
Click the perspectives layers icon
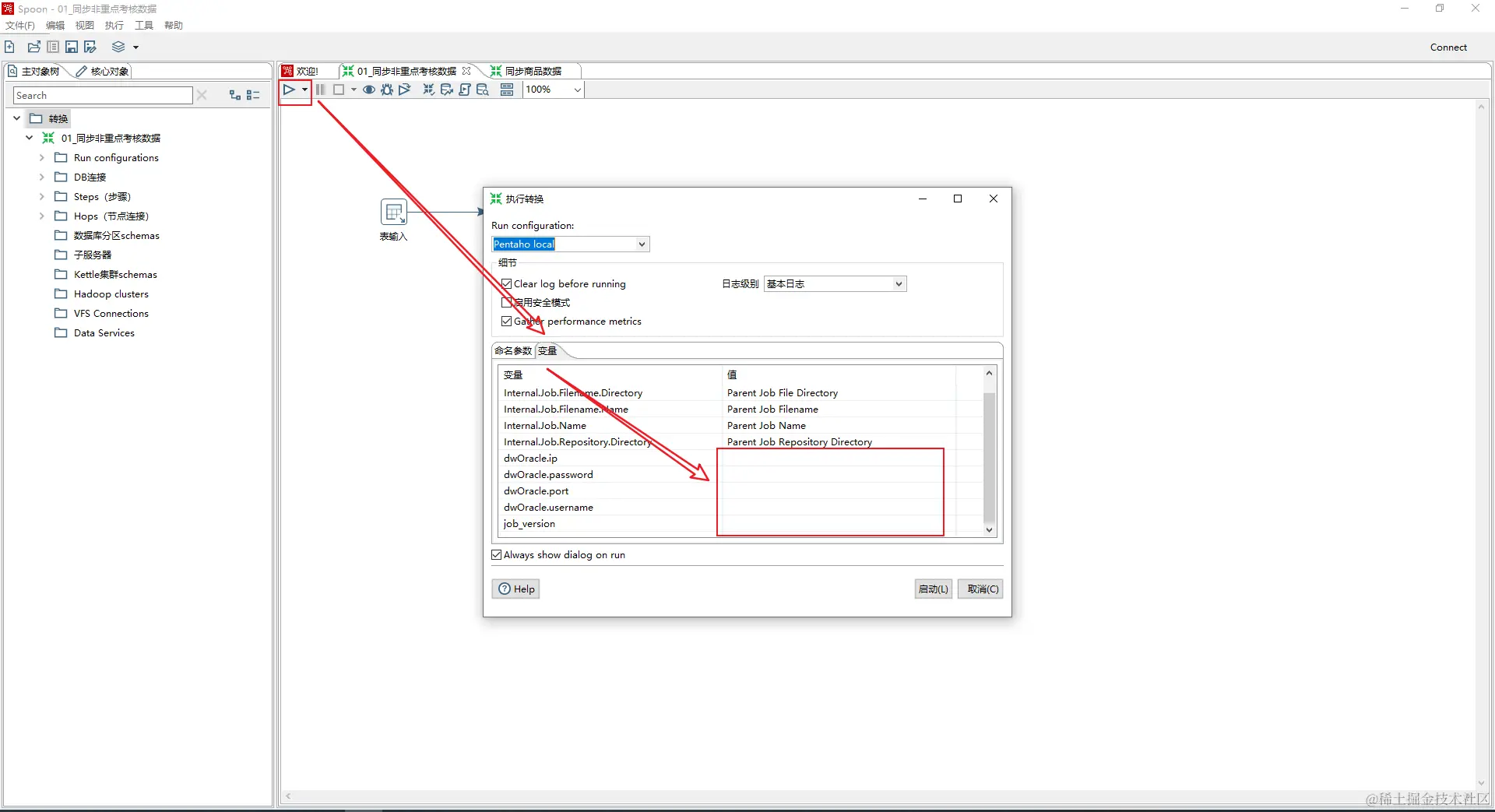coord(118,47)
